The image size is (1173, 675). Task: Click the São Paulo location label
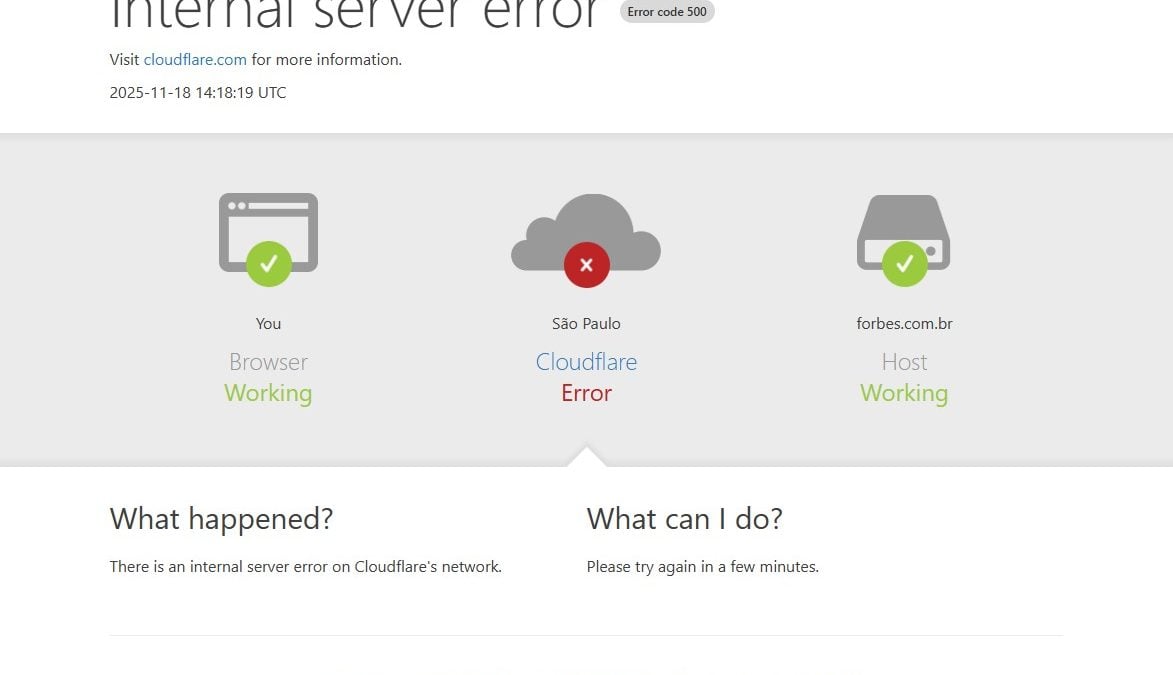(586, 324)
